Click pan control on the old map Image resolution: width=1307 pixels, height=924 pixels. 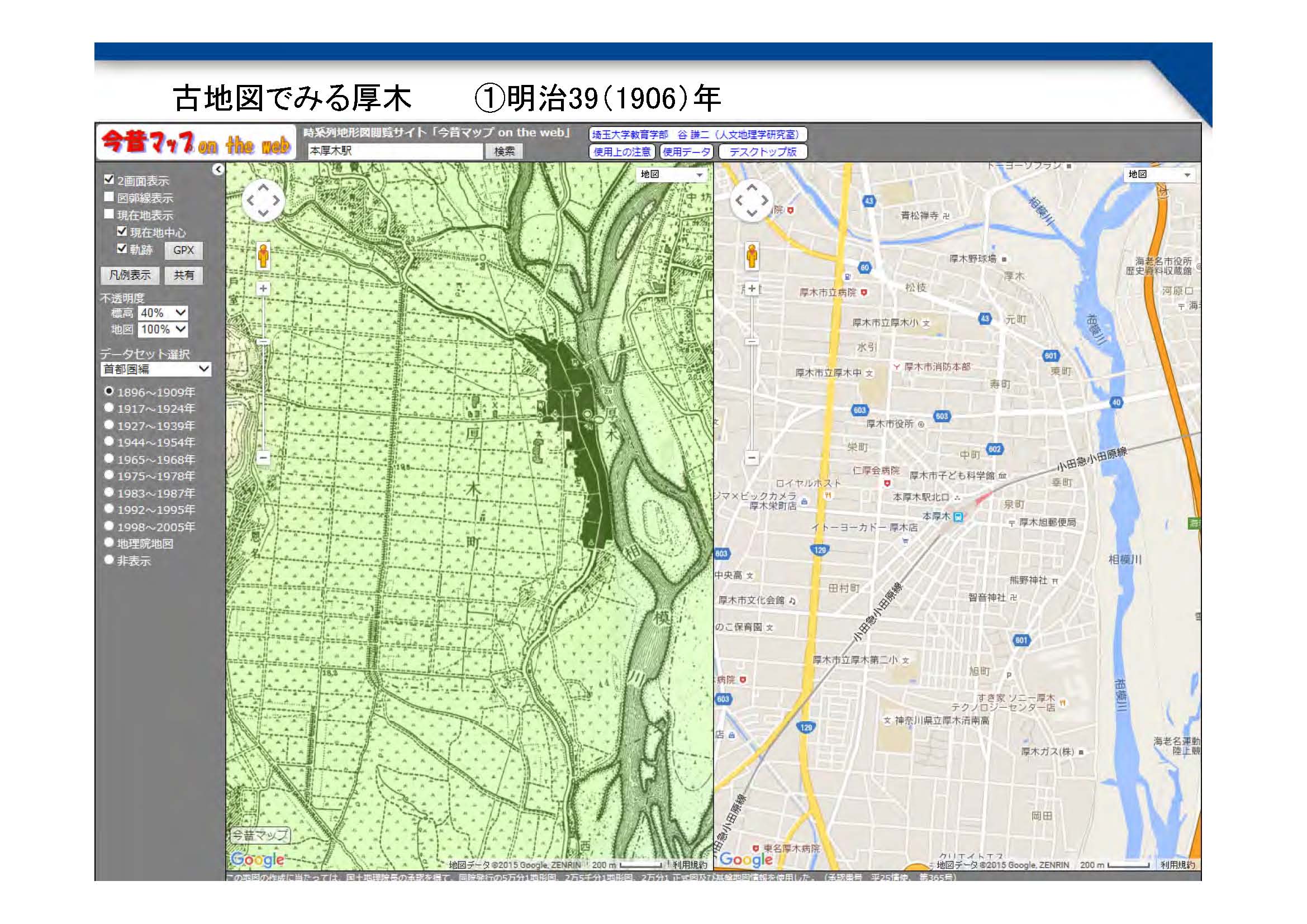point(263,201)
